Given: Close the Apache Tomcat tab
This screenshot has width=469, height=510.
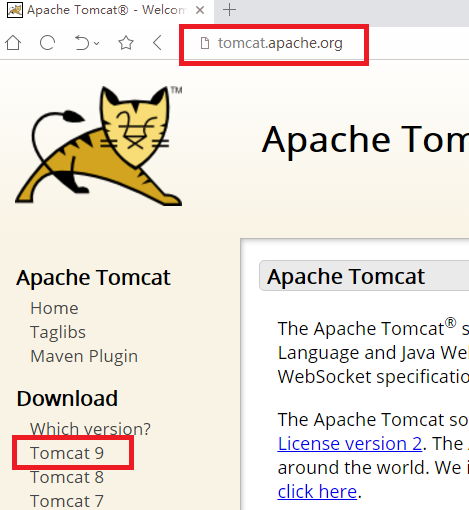Looking at the screenshot, I should (x=200, y=10).
